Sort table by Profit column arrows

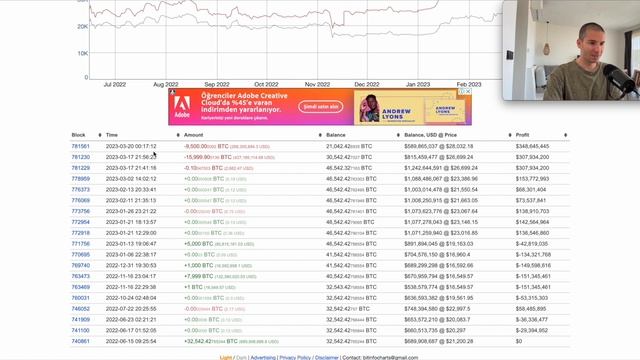[x=565, y=135]
